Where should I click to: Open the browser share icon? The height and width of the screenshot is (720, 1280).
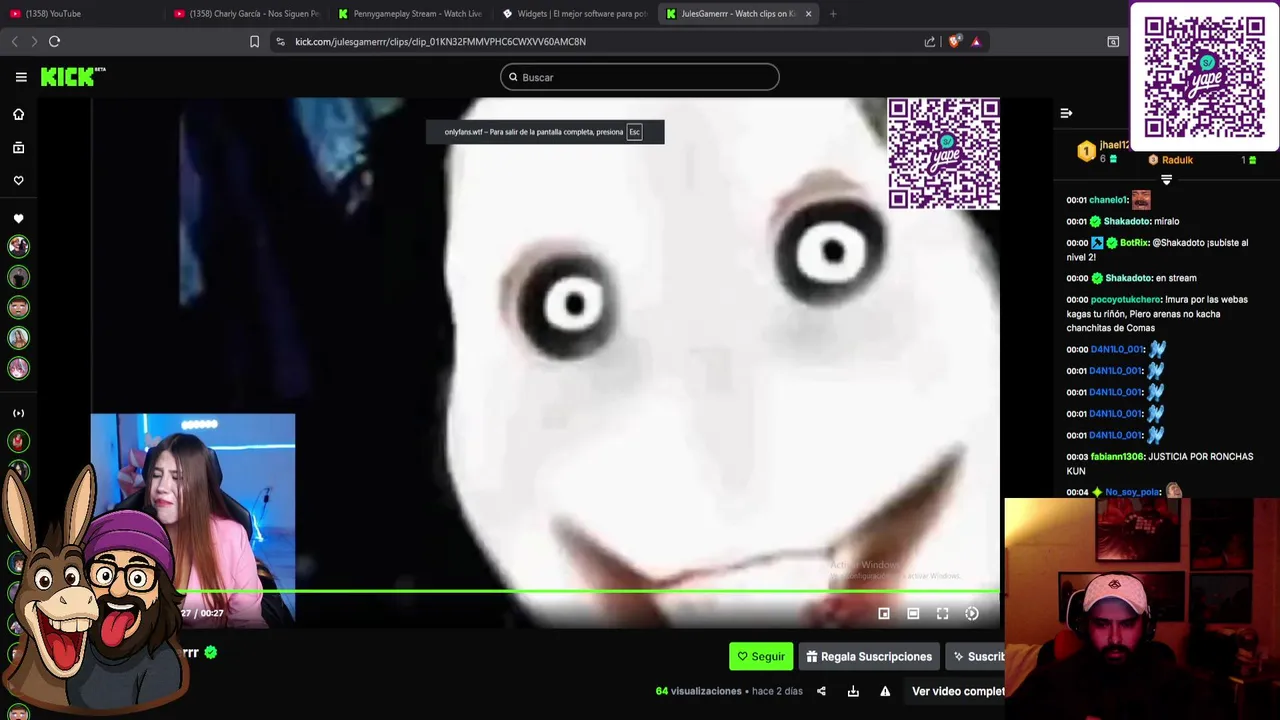[x=930, y=42]
